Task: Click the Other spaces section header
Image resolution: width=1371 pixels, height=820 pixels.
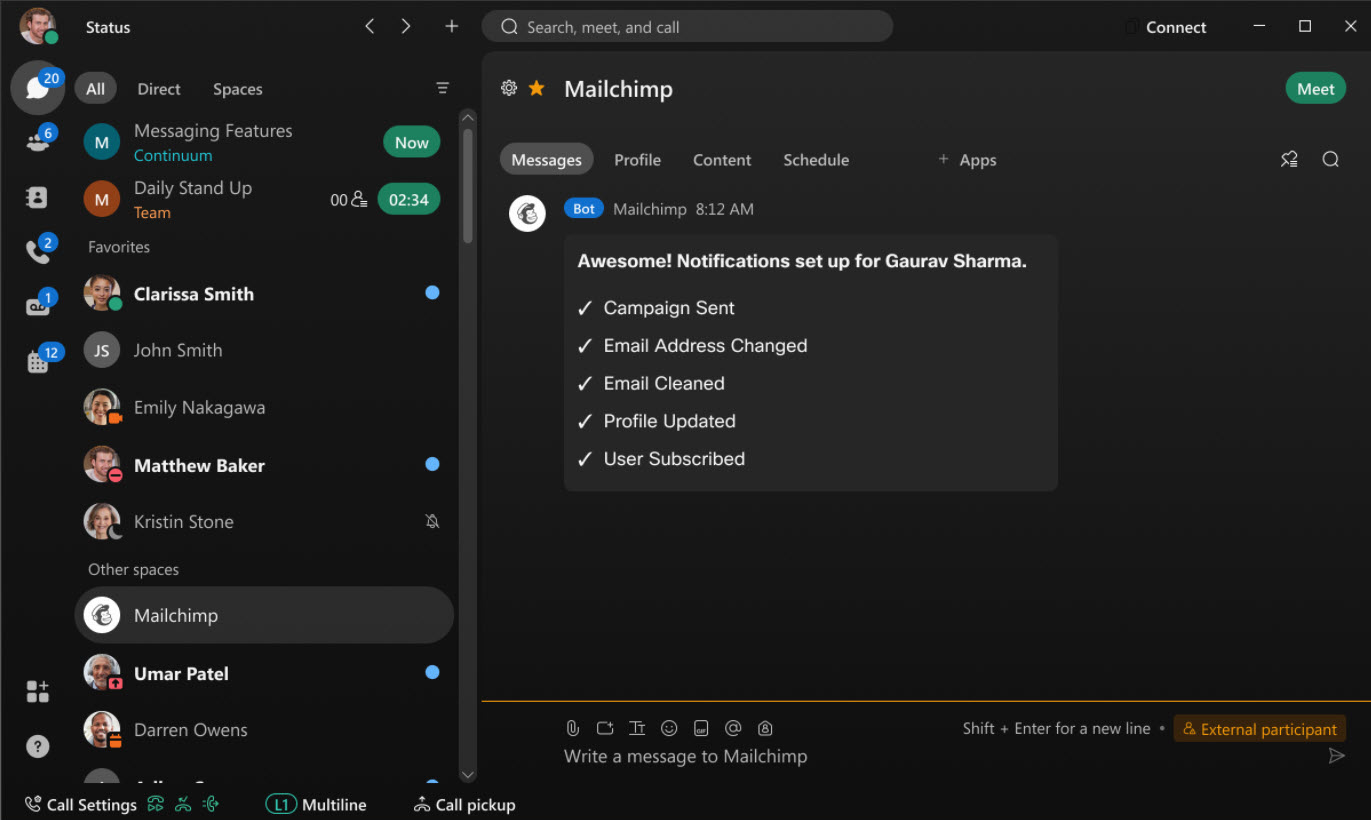Action: pyautogui.click(x=133, y=569)
